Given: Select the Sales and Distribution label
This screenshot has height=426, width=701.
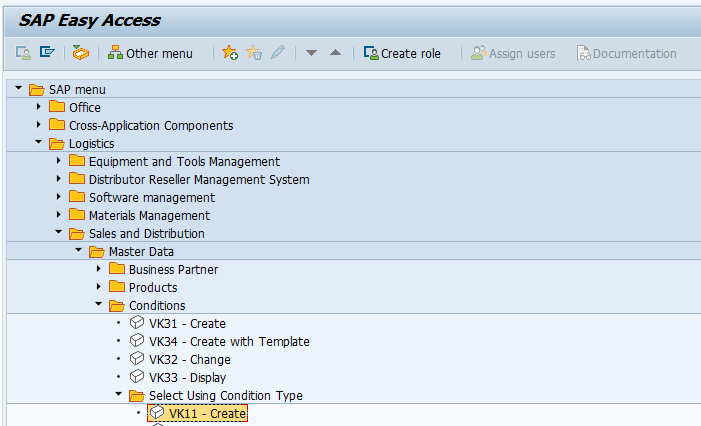Looking at the screenshot, I should coord(147,234).
